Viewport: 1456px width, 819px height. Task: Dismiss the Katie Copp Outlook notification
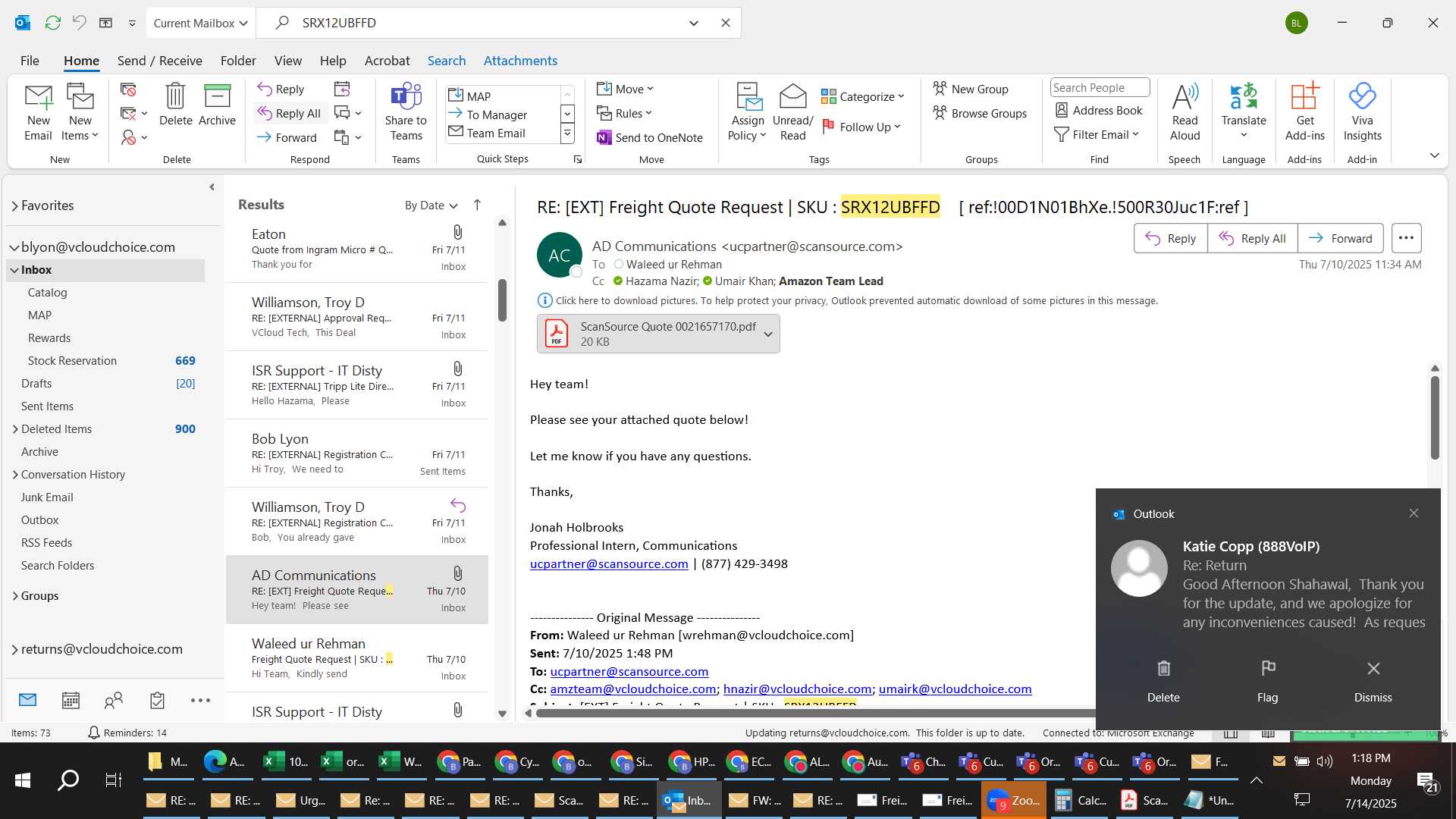(1373, 680)
